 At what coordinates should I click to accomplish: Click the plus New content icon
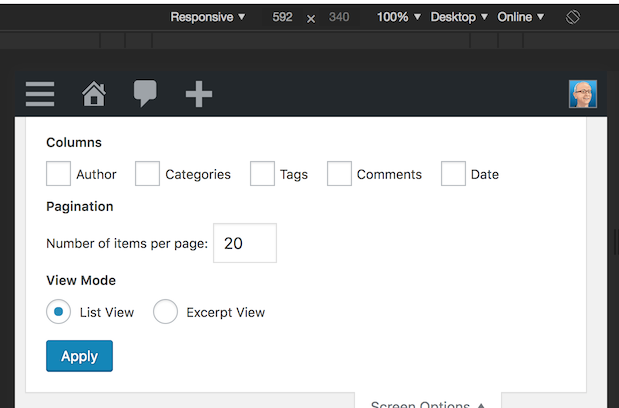tap(199, 94)
